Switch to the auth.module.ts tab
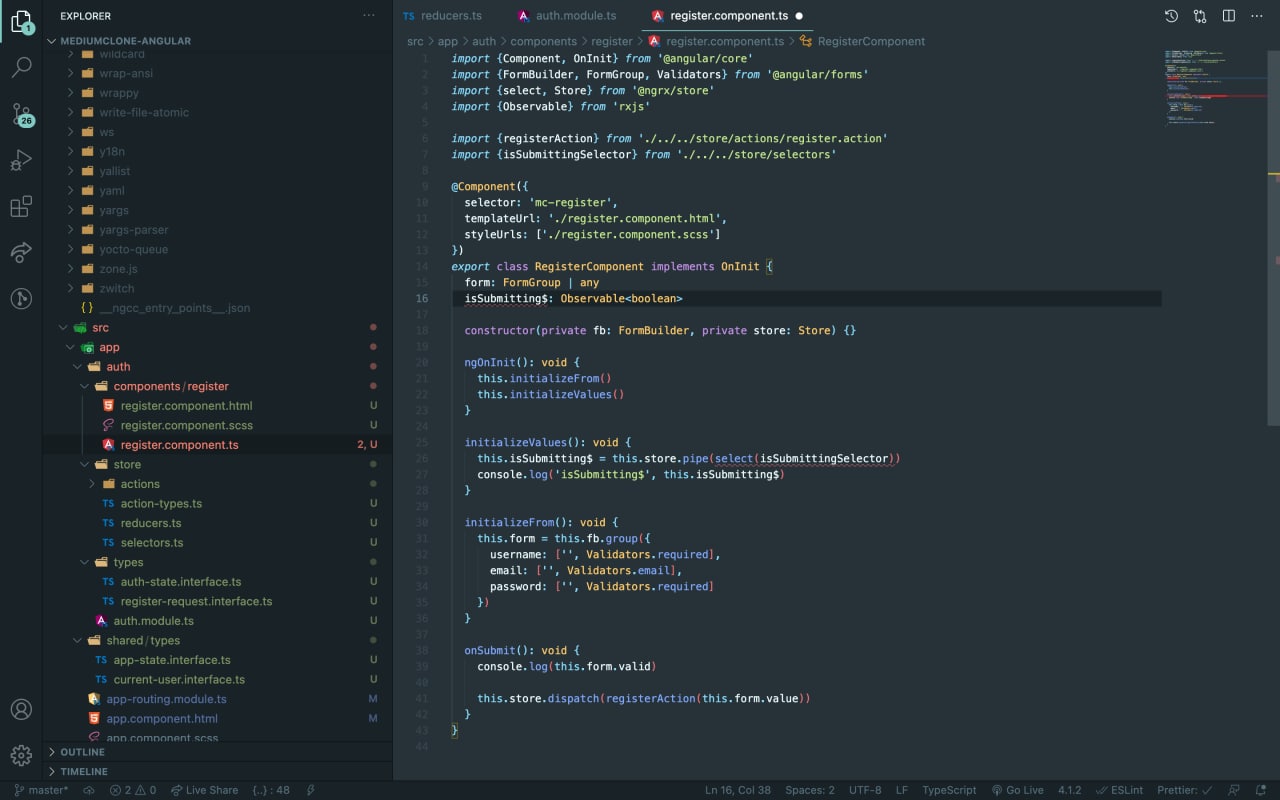This screenshot has width=1280, height=800. pyautogui.click(x=567, y=16)
